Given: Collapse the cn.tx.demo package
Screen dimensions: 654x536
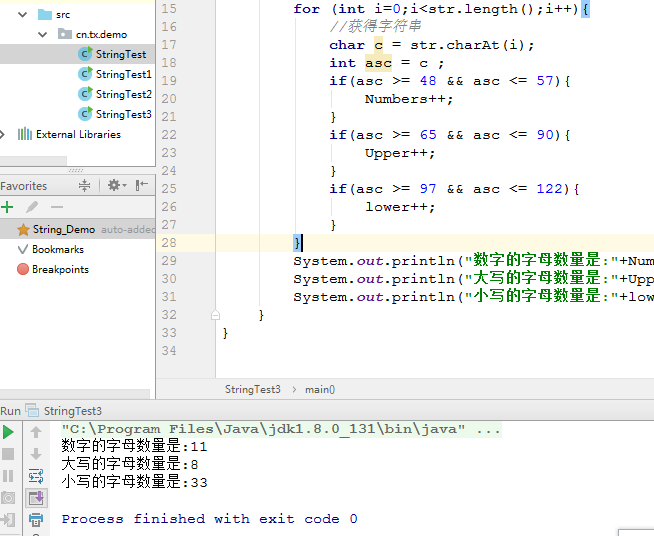Looking at the screenshot, I should (43, 35).
